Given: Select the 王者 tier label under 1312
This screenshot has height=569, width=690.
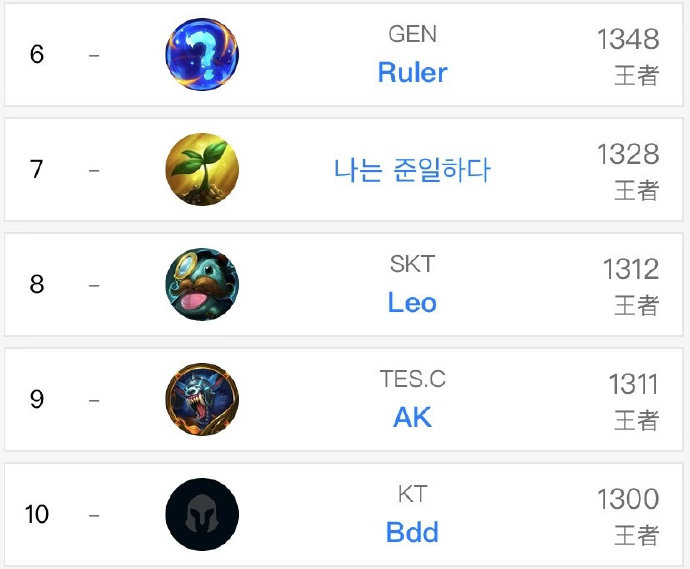Looking at the screenshot, I should coord(636,305).
